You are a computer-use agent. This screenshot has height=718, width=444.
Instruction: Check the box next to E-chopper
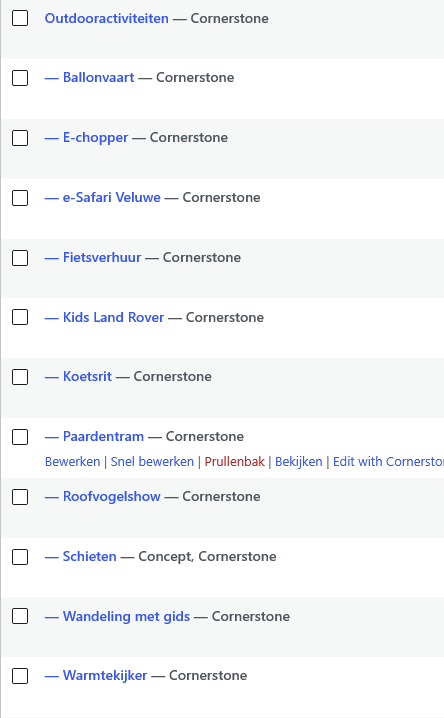pos(20,138)
